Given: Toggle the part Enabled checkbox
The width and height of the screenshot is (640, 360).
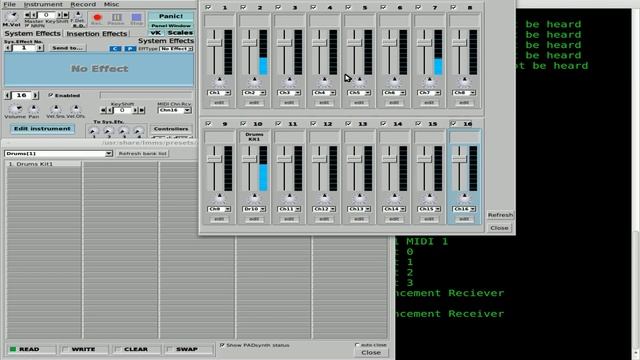Looking at the screenshot, I should (x=51, y=95).
